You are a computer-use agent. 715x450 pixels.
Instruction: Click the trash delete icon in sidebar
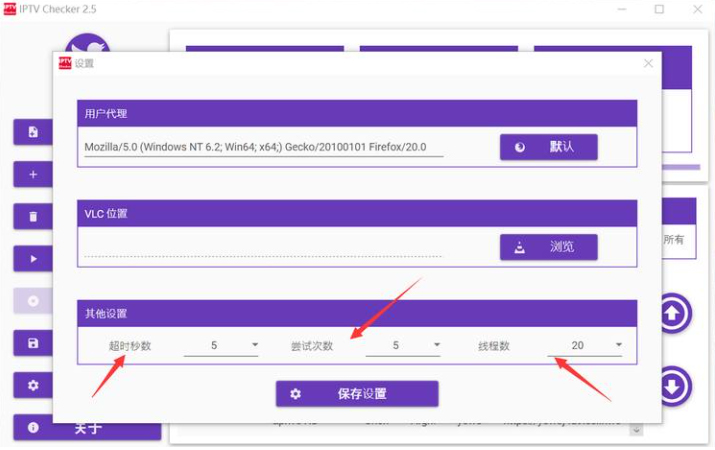(33, 216)
